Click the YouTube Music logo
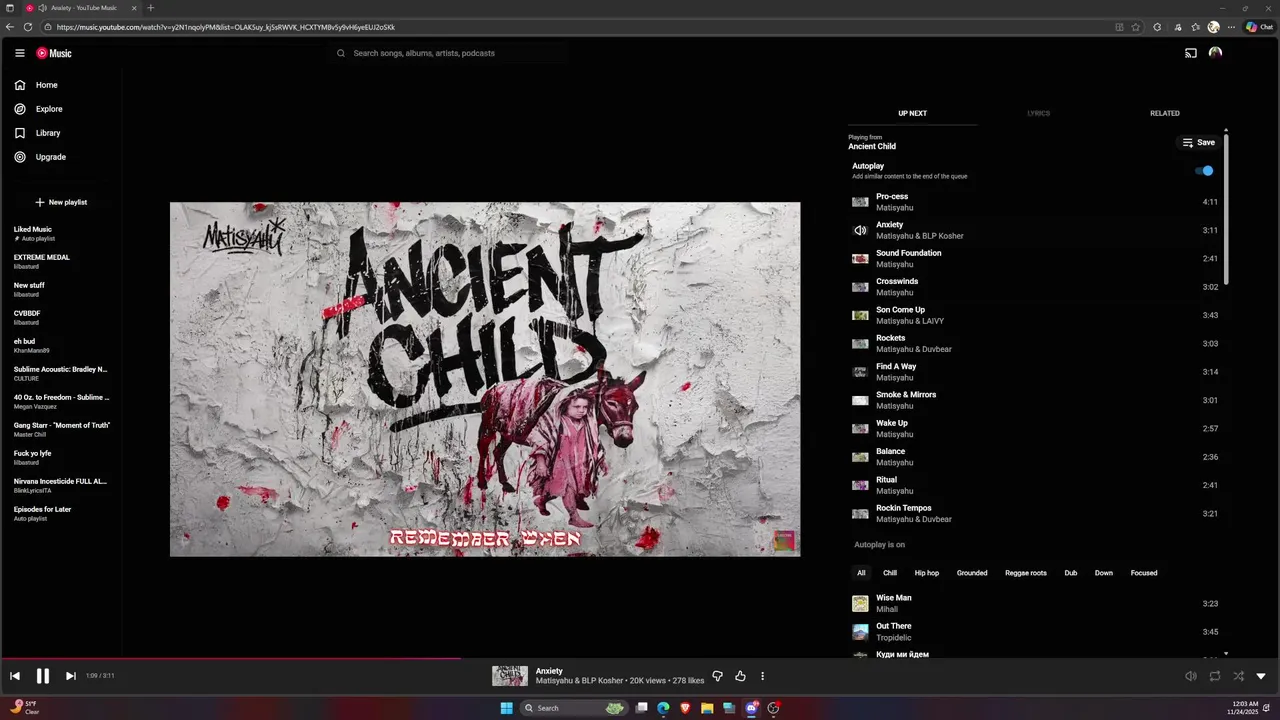The width and height of the screenshot is (1280, 720). pos(54,53)
